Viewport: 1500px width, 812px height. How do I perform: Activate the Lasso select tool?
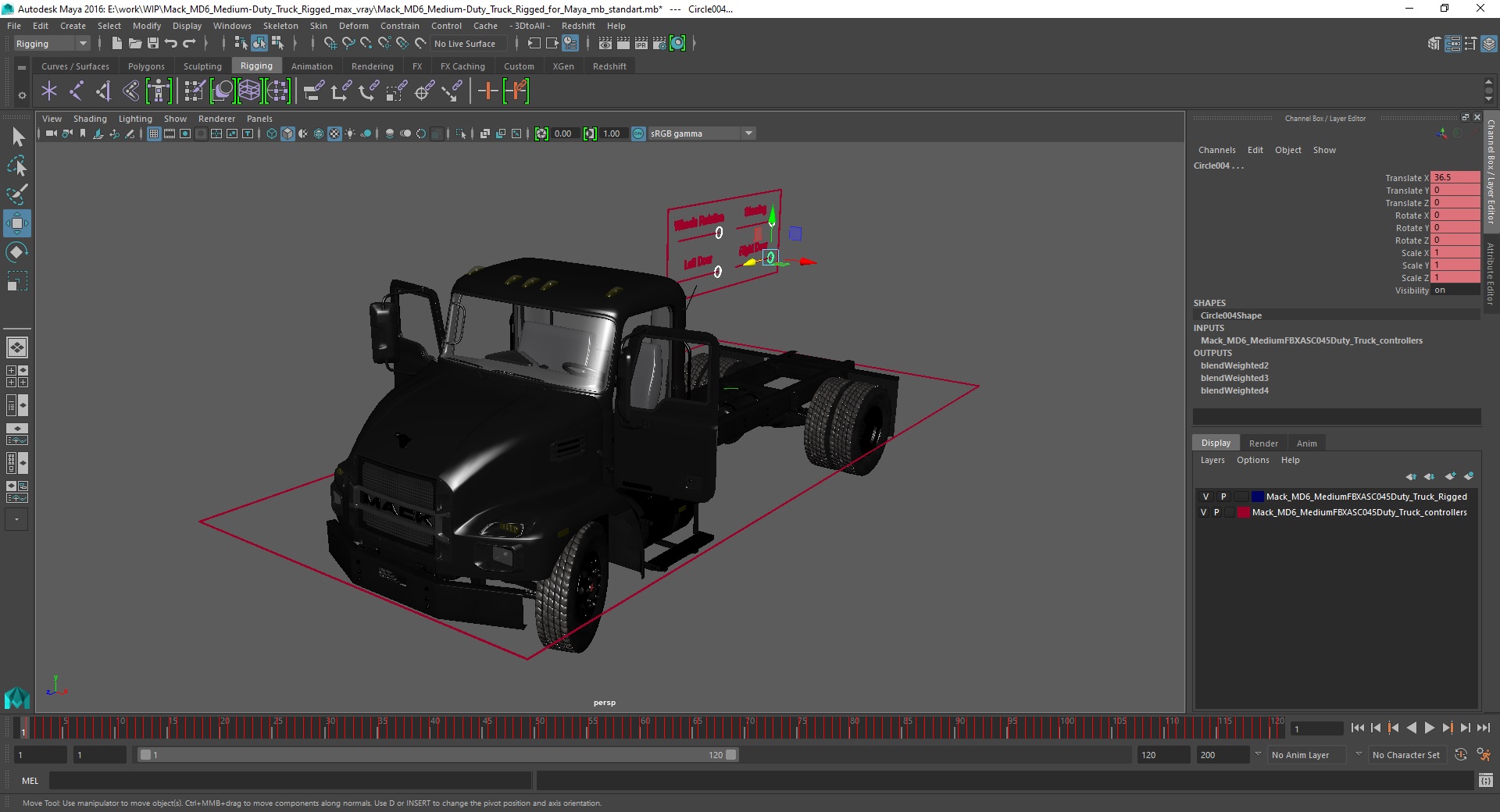point(17,166)
